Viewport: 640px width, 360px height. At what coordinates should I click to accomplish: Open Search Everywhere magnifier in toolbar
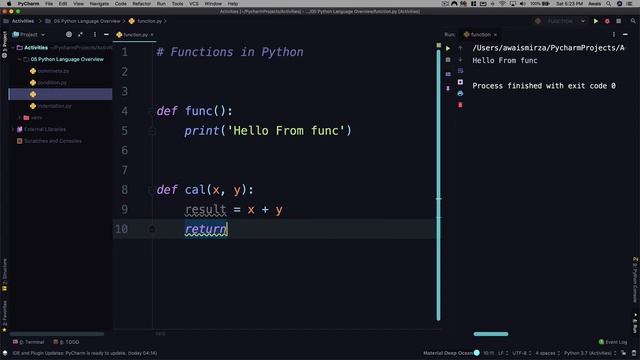pos(633,21)
